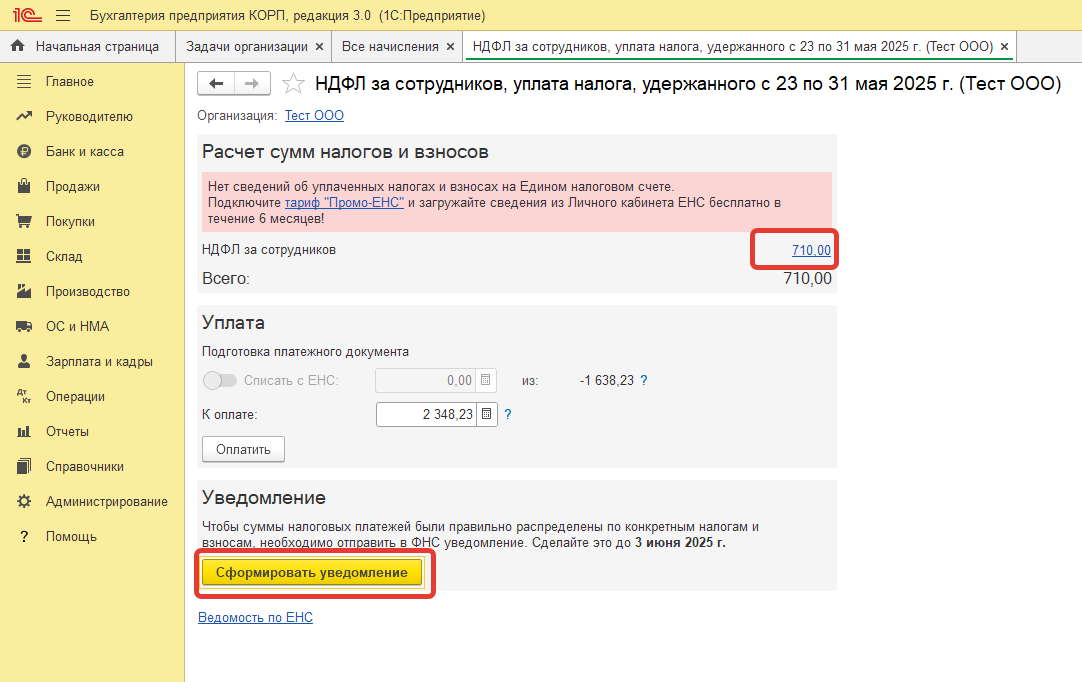
Task: Click 'Сформировать уведомление' yellow button
Action: pyautogui.click(x=312, y=573)
